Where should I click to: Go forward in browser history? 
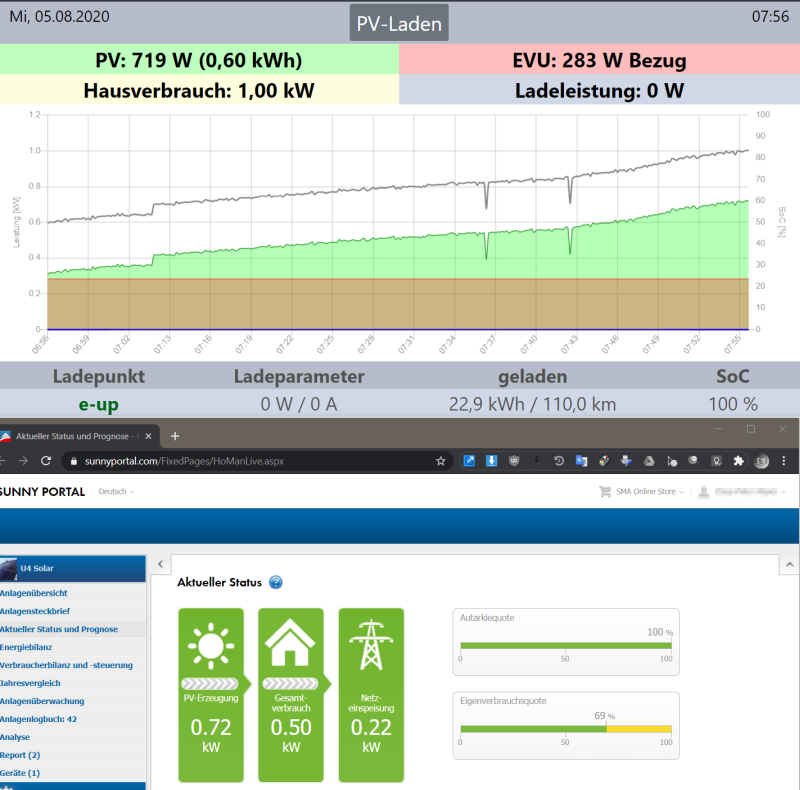click(x=23, y=461)
